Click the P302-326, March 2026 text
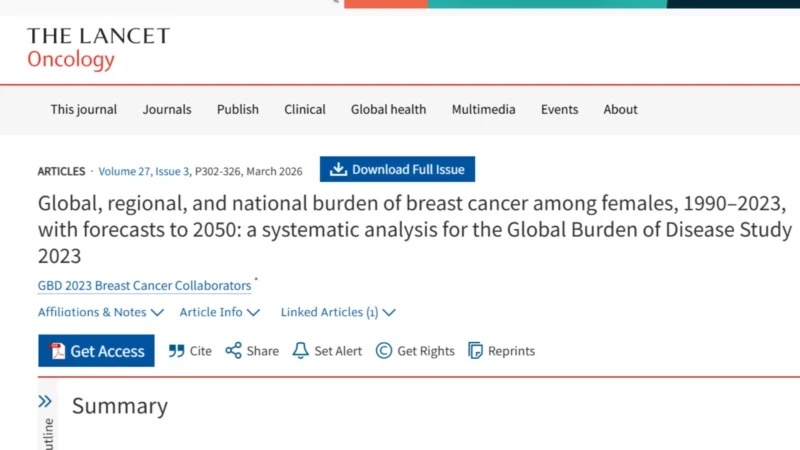This screenshot has width=800, height=450. click(x=248, y=171)
